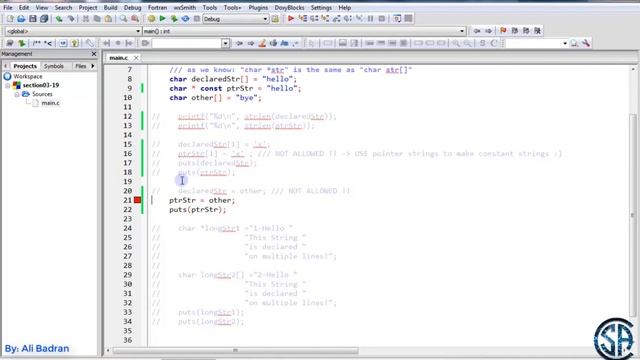Click the Replace icon
The height and width of the screenshot is (360, 640).
[x=135, y=19]
